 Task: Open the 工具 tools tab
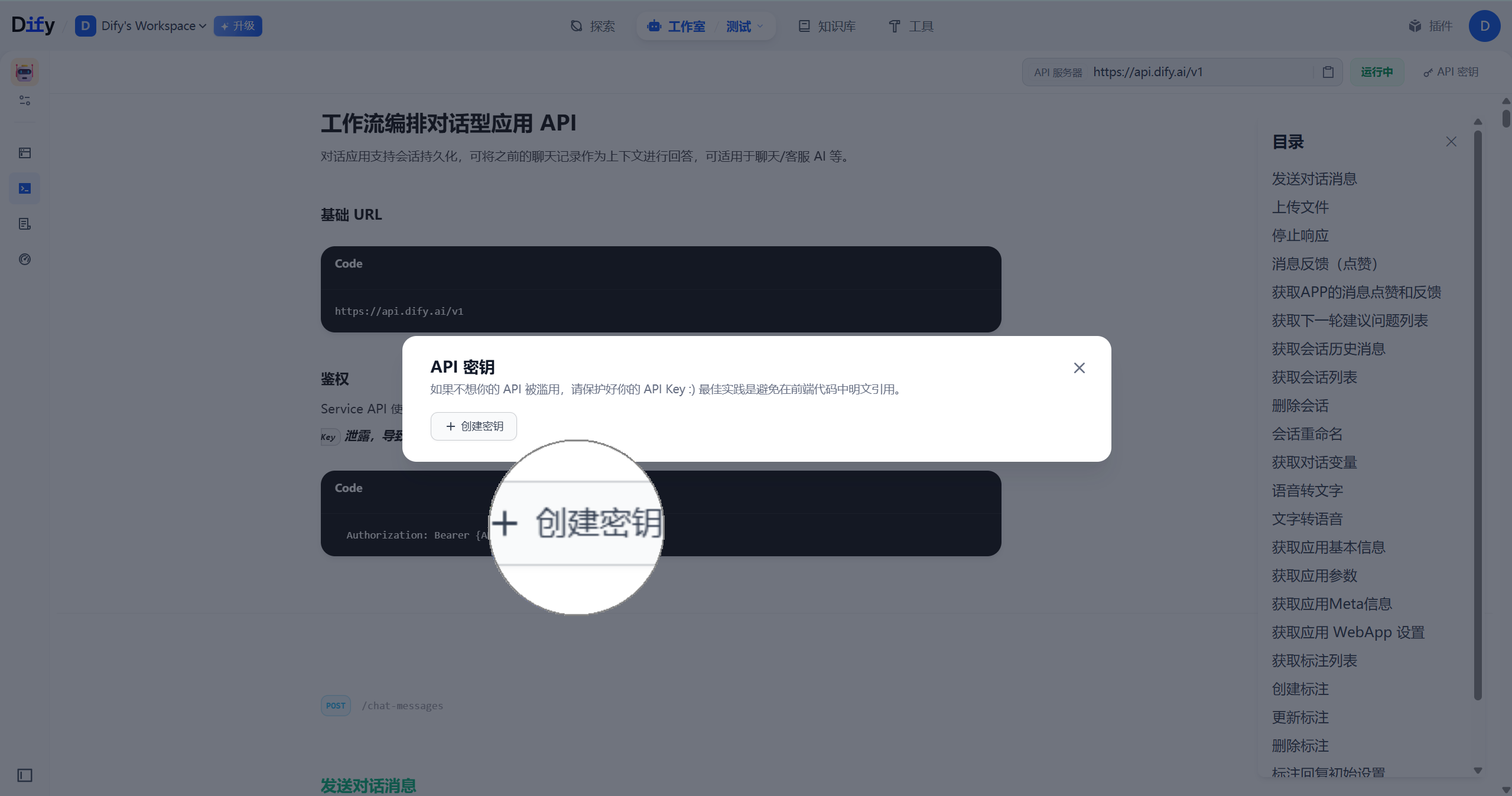point(911,26)
